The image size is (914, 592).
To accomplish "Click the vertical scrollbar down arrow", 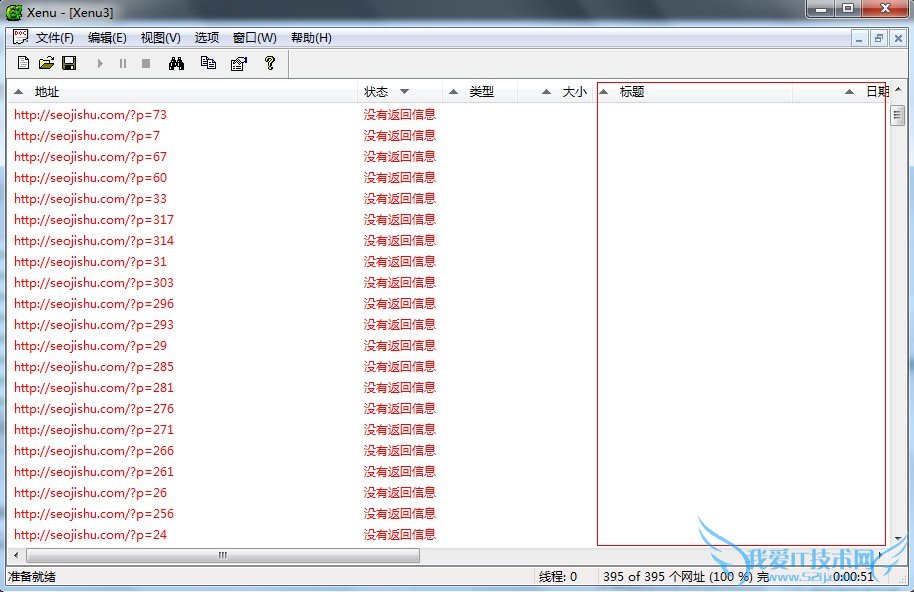I will (x=898, y=538).
